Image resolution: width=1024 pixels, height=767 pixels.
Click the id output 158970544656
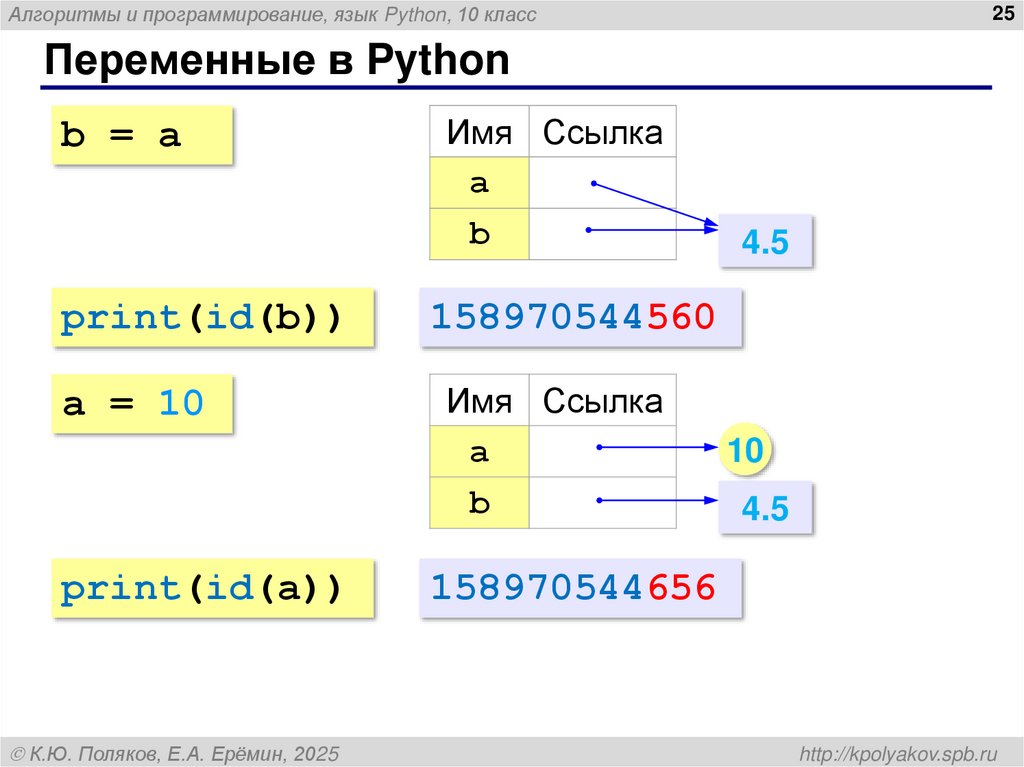tap(580, 588)
